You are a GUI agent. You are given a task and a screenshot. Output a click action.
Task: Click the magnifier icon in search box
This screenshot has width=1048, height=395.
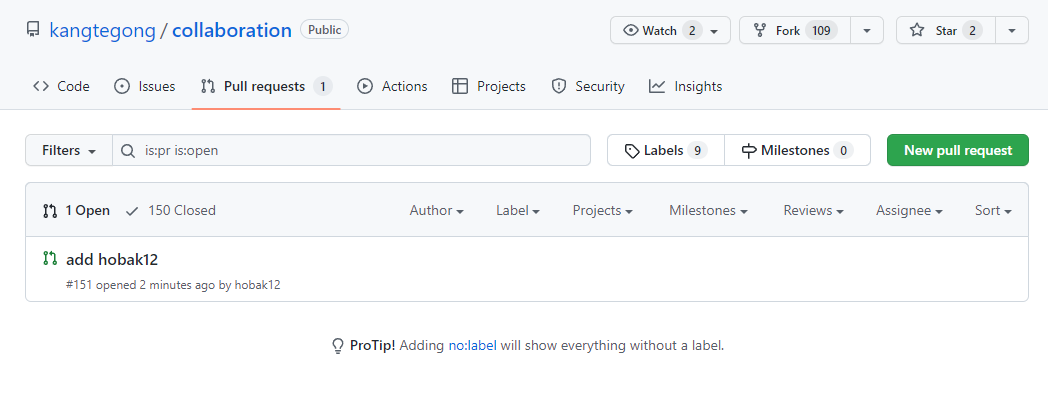128,151
